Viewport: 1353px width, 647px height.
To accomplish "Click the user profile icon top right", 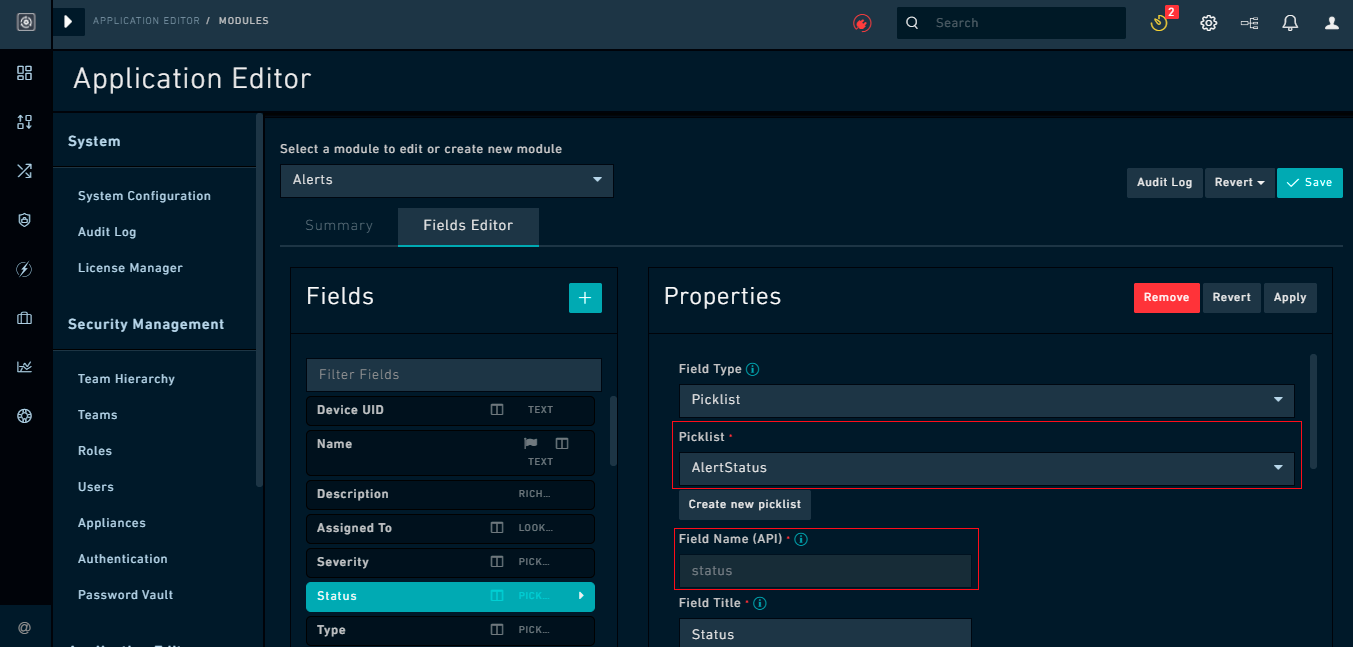I will click(x=1331, y=22).
